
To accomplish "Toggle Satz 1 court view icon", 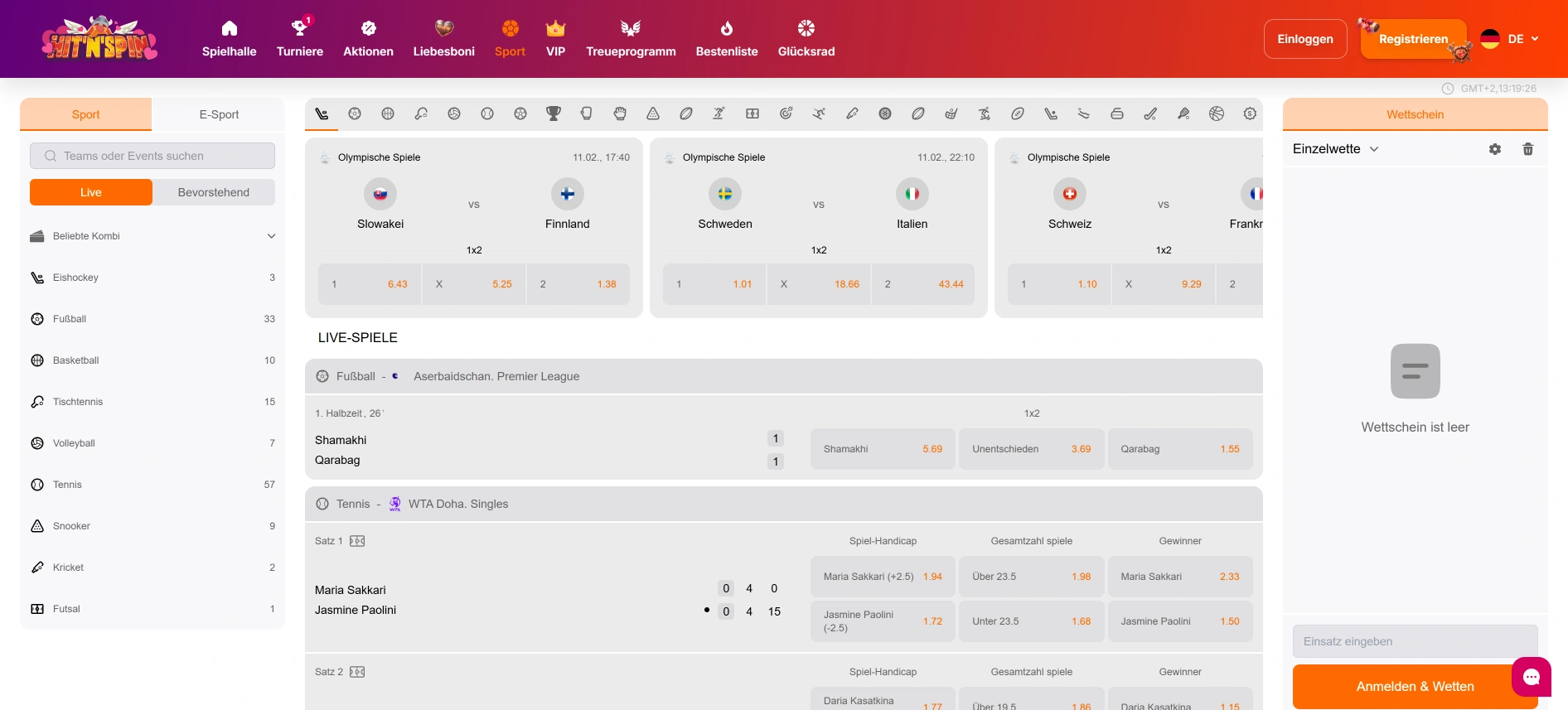I will click(x=357, y=541).
